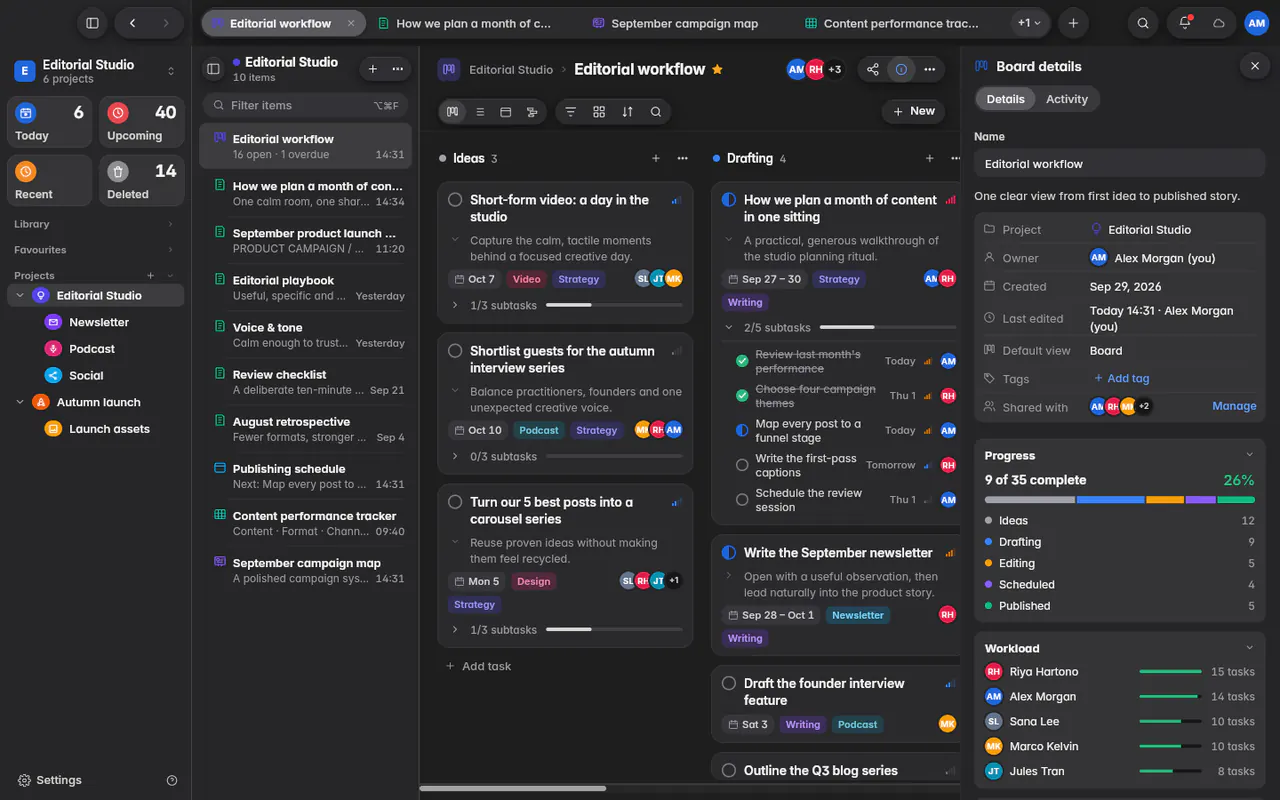
Task: Switch to timeline view in the view switcher
Action: tap(532, 112)
